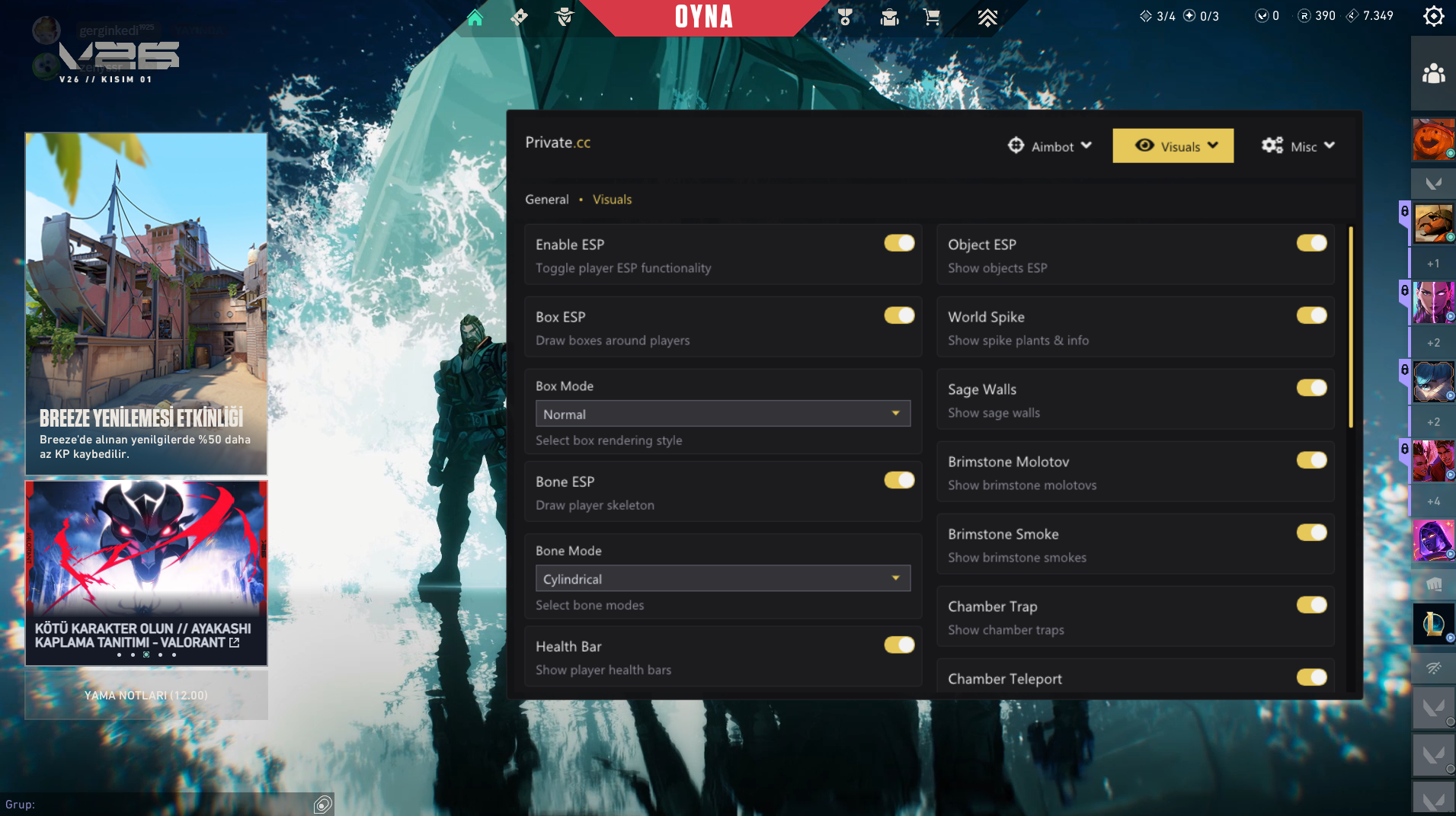
Task: Open the Box Mode Normal dropdown
Action: point(723,414)
